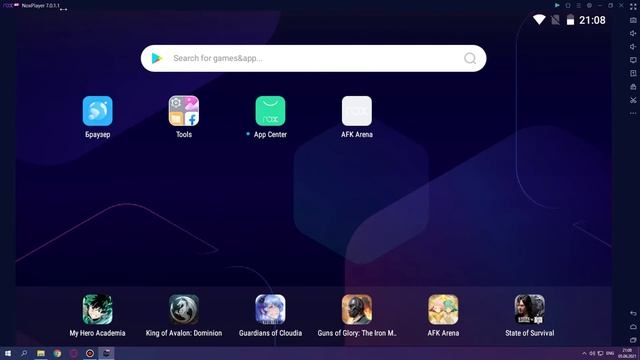Launch the App Center icon
This screenshot has width=640, height=360.
(270, 111)
